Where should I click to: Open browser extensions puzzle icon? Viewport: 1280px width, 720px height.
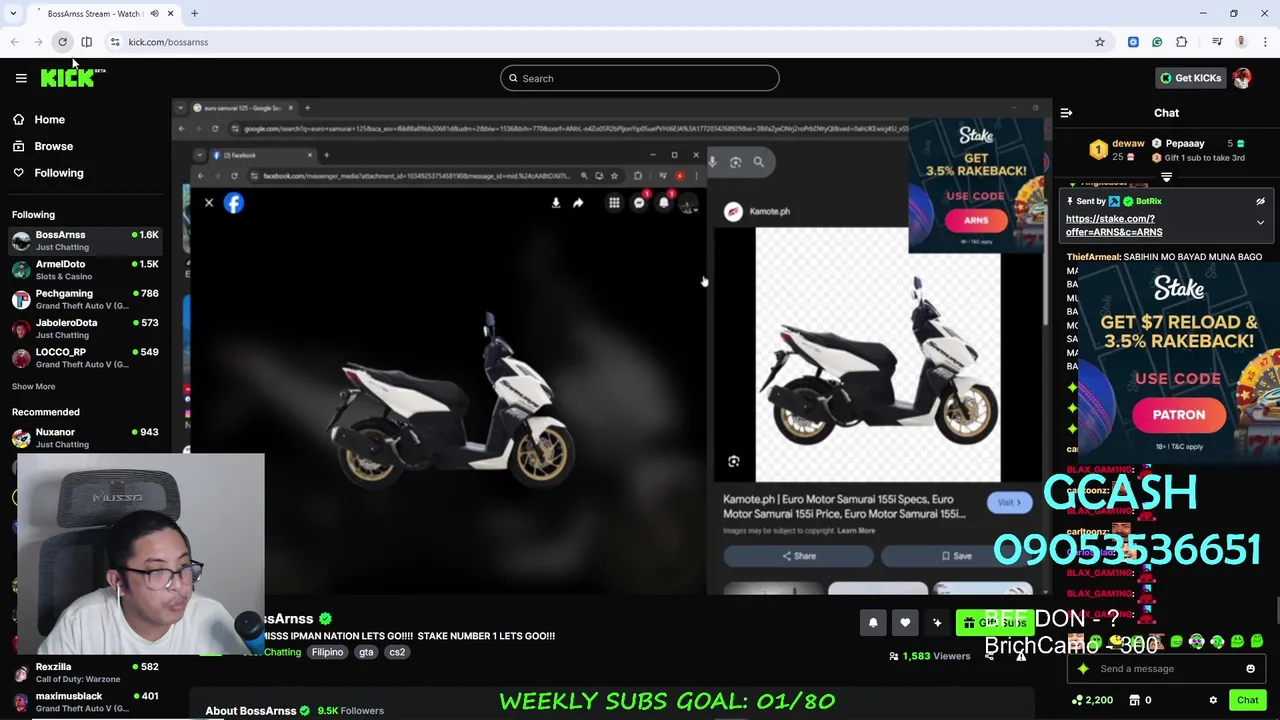click(1182, 42)
